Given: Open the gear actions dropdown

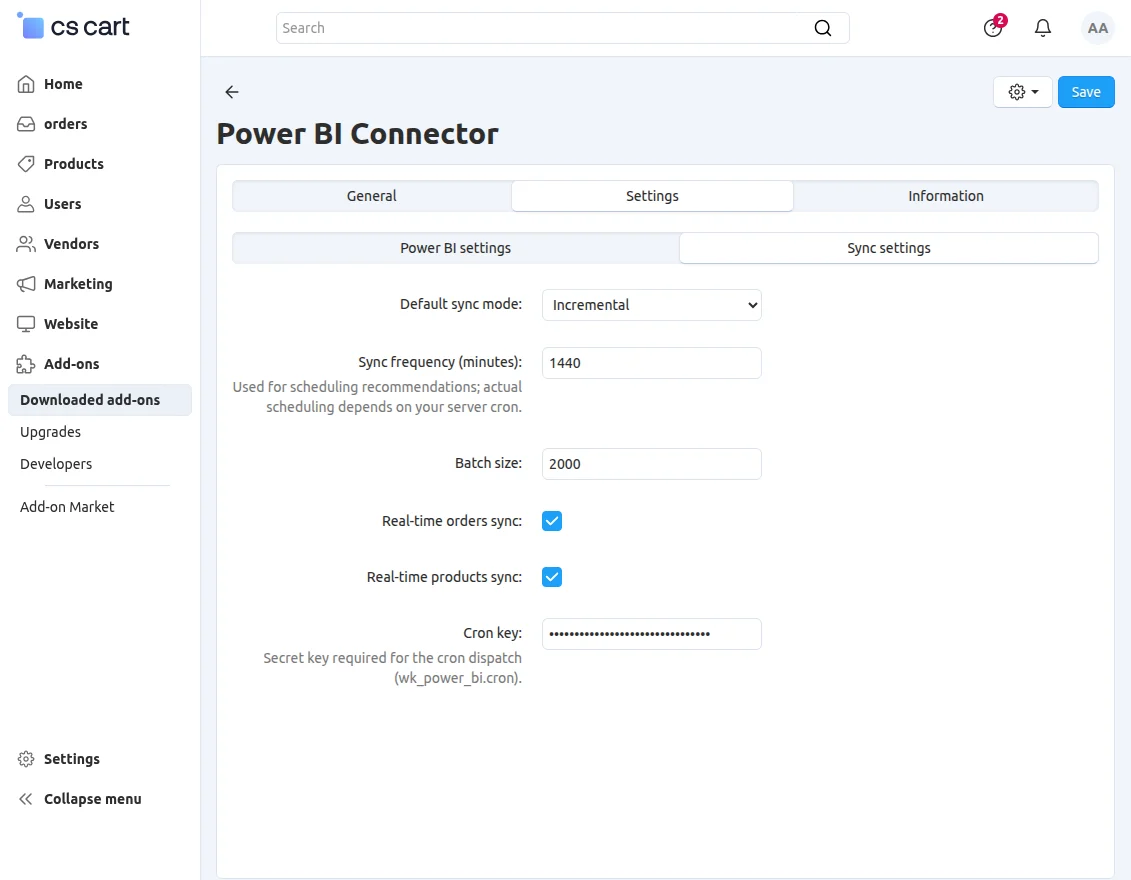Looking at the screenshot, I should click(x=1022, y=92).
